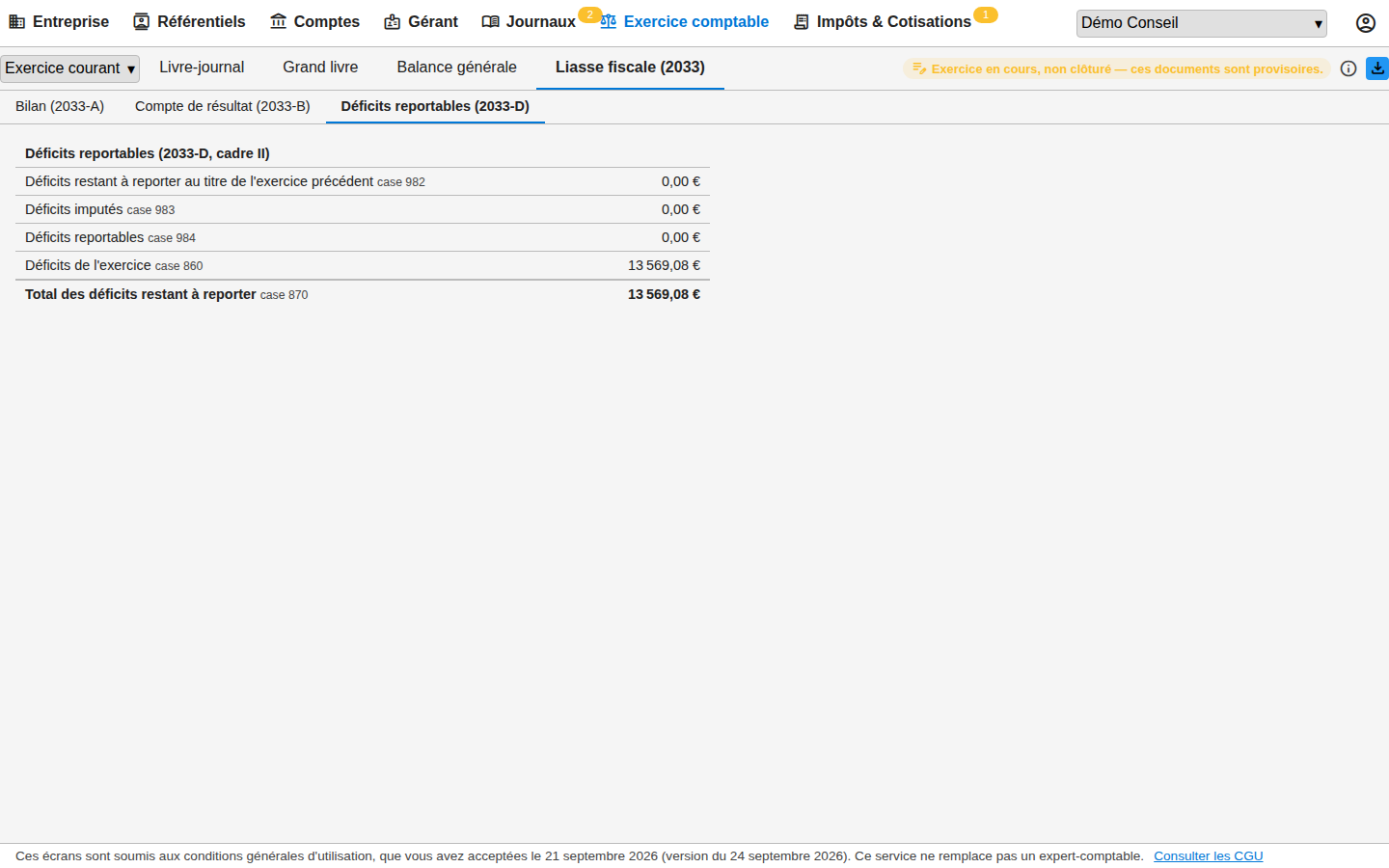Open the Référentiels menu

189,22
